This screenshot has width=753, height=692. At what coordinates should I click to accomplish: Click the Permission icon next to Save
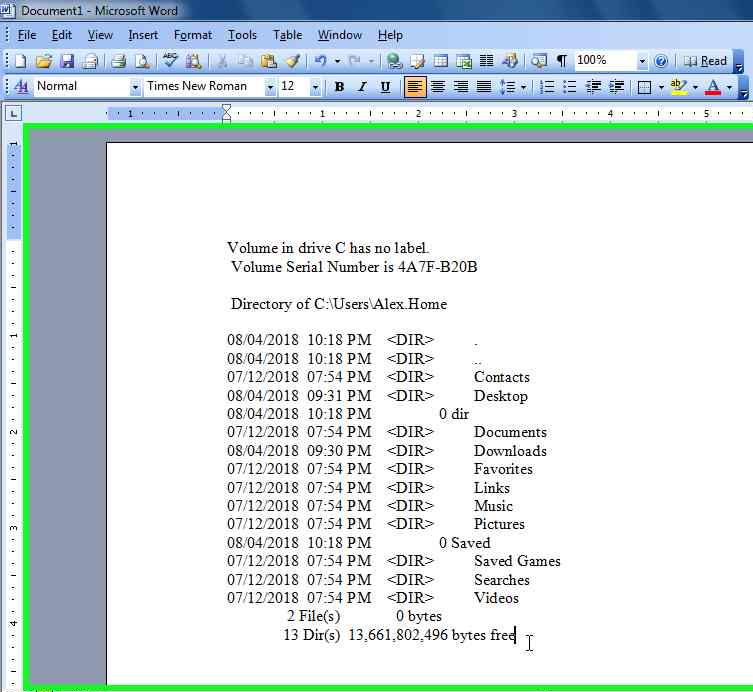pyautogui.click(x=90, y=61)
